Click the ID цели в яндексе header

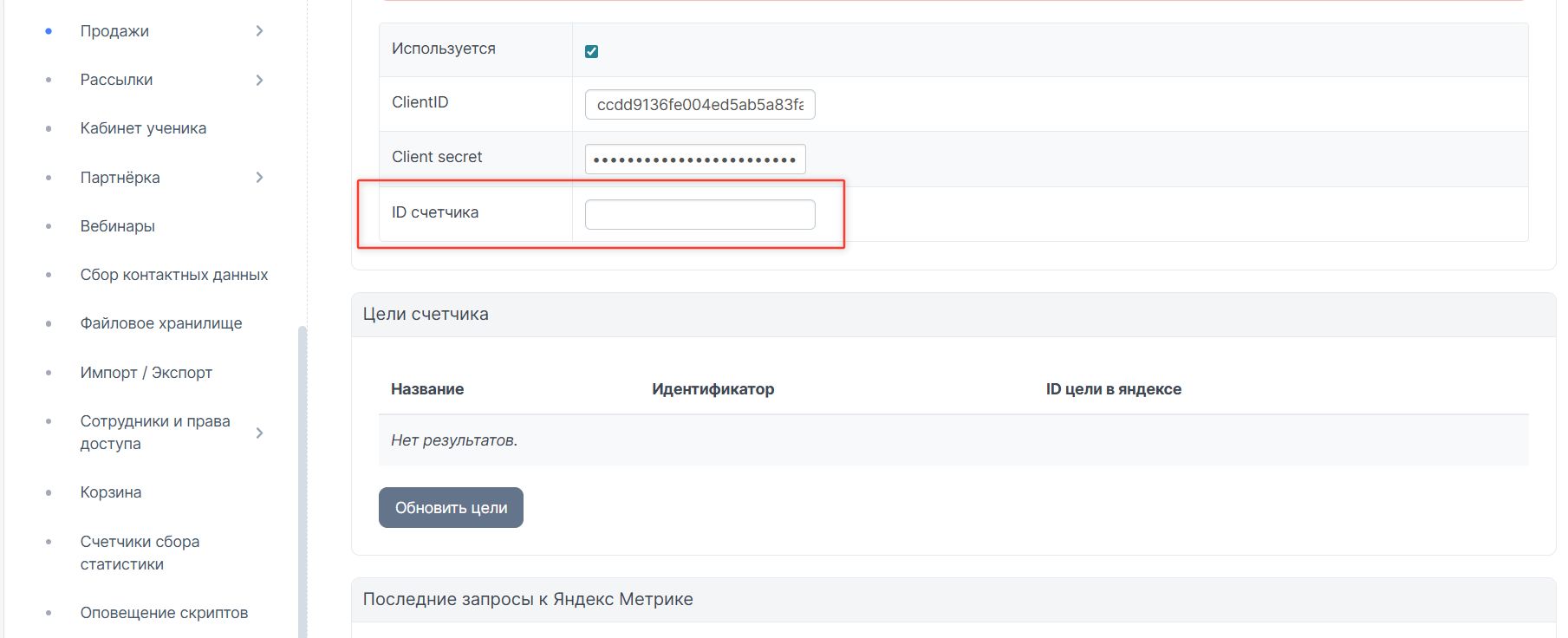pos(1113,389)
